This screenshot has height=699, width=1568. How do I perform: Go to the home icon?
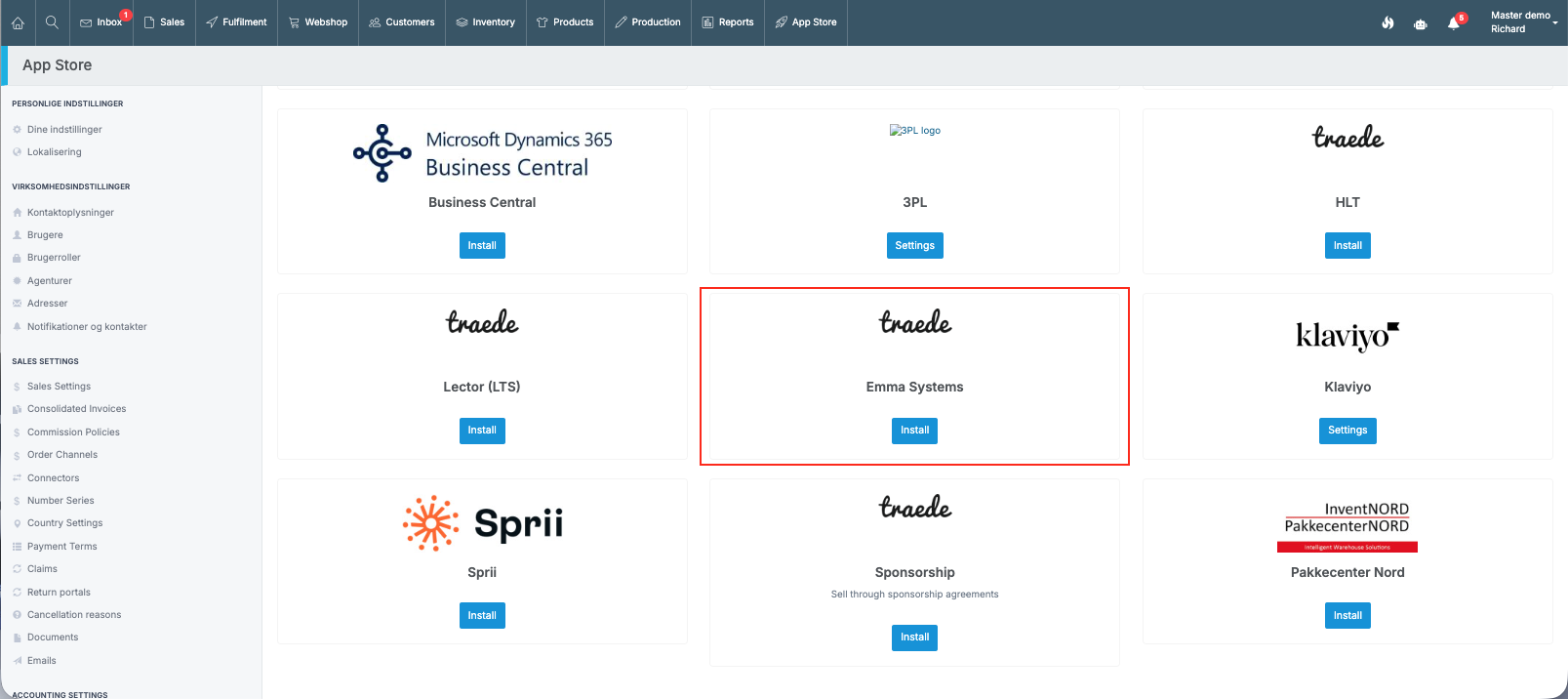coord(18,22)
